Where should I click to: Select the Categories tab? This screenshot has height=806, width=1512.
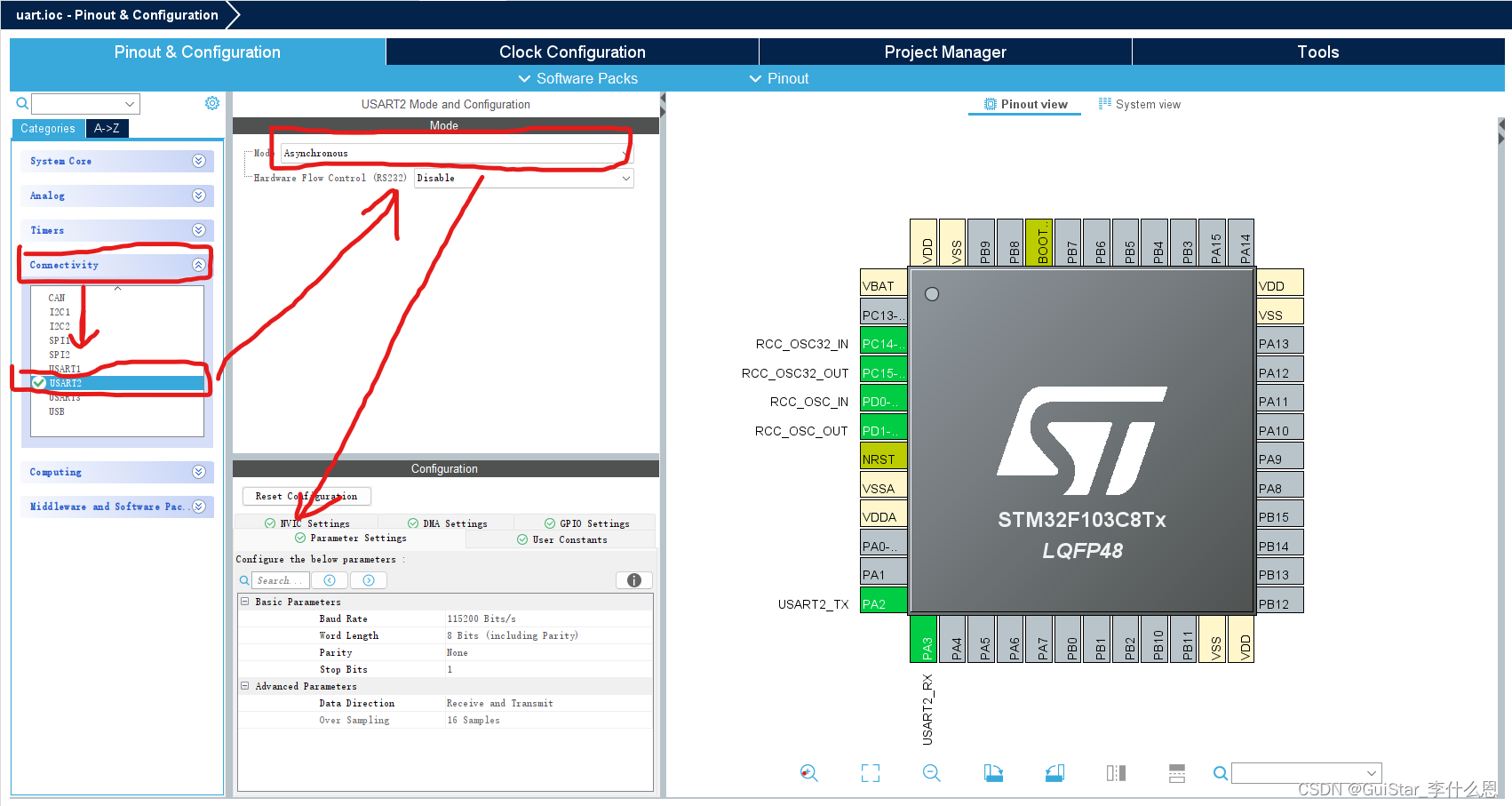coord(48,129)
